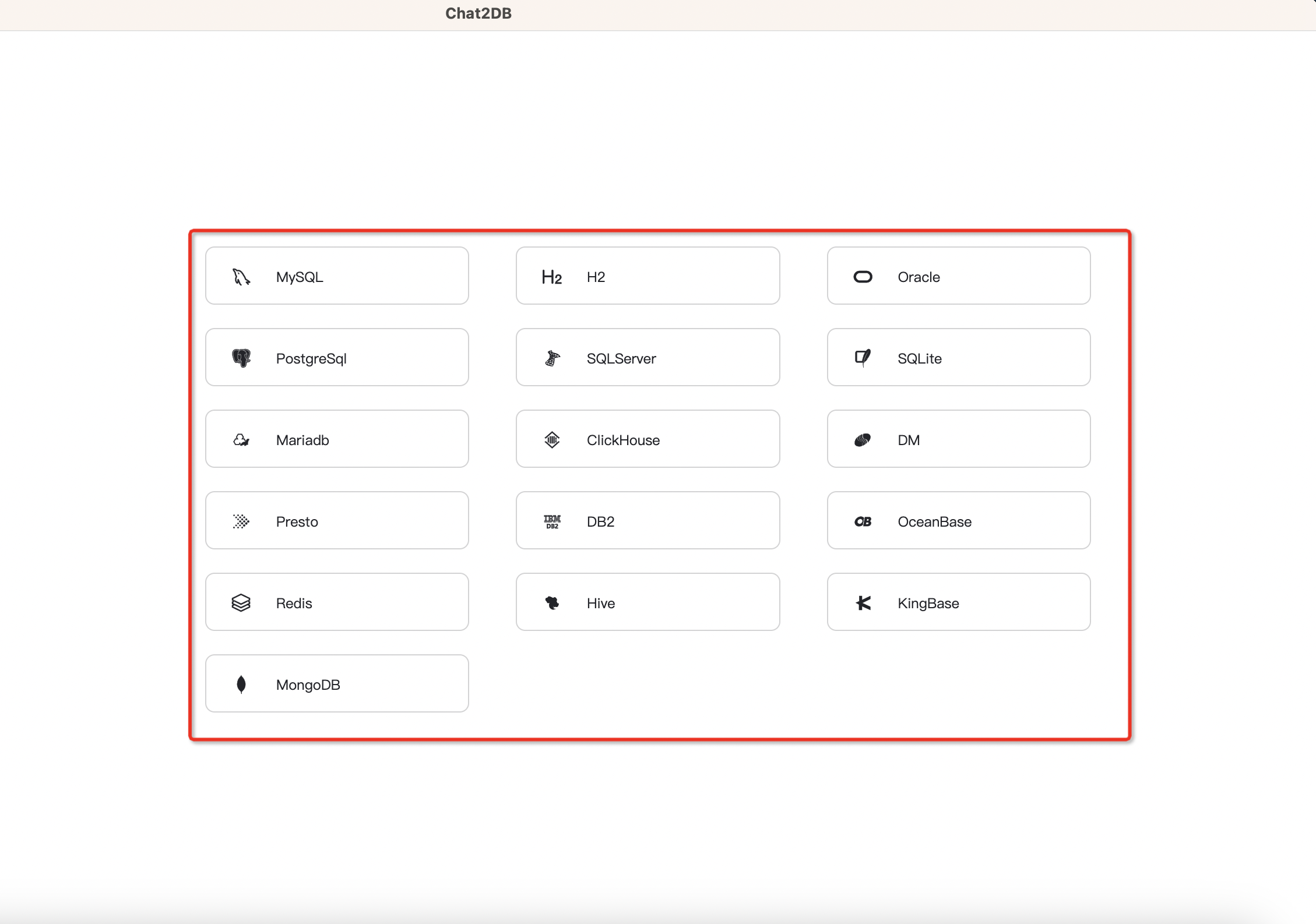Choose the Redis database card
The width and height of the screenshot is (1316, 924).
337,602
